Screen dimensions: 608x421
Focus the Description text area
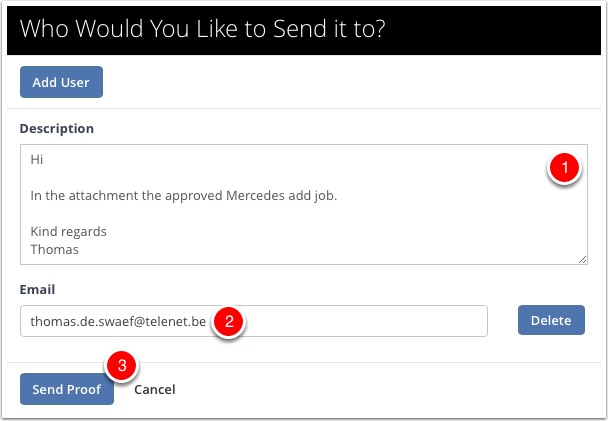click(x=304, y=205)
